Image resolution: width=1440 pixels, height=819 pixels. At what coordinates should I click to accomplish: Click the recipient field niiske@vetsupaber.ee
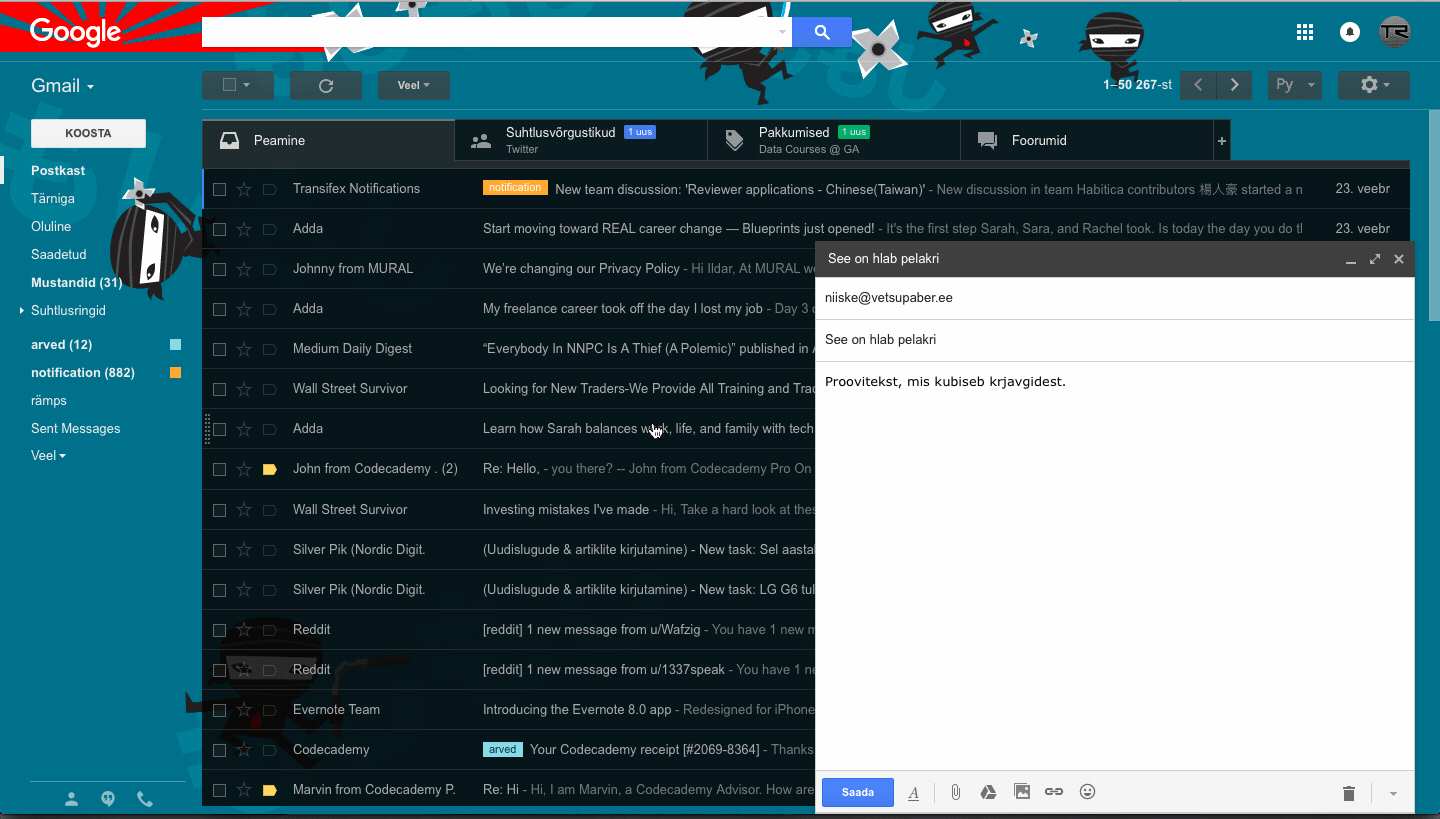(1115, 298)
